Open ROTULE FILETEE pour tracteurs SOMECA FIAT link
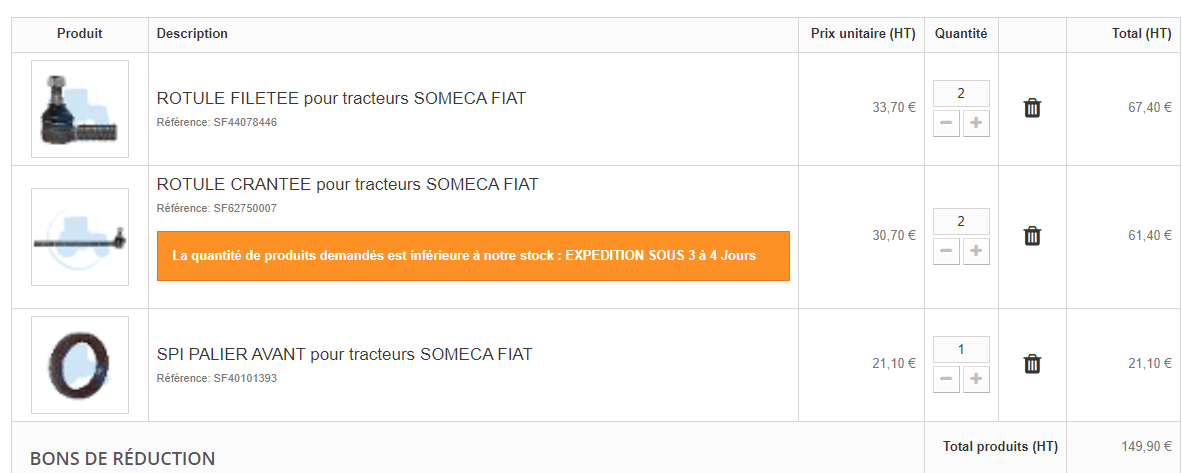The width and height of the screenshot is (1182, 473). click(341, 98)
